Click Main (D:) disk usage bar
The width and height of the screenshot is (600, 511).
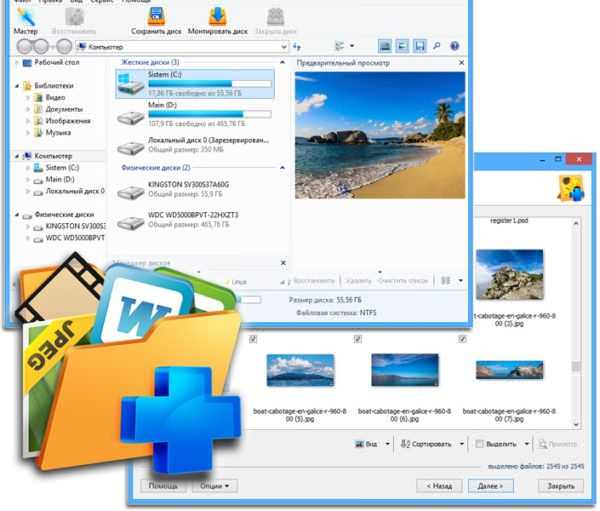click(x=210, y=114)
